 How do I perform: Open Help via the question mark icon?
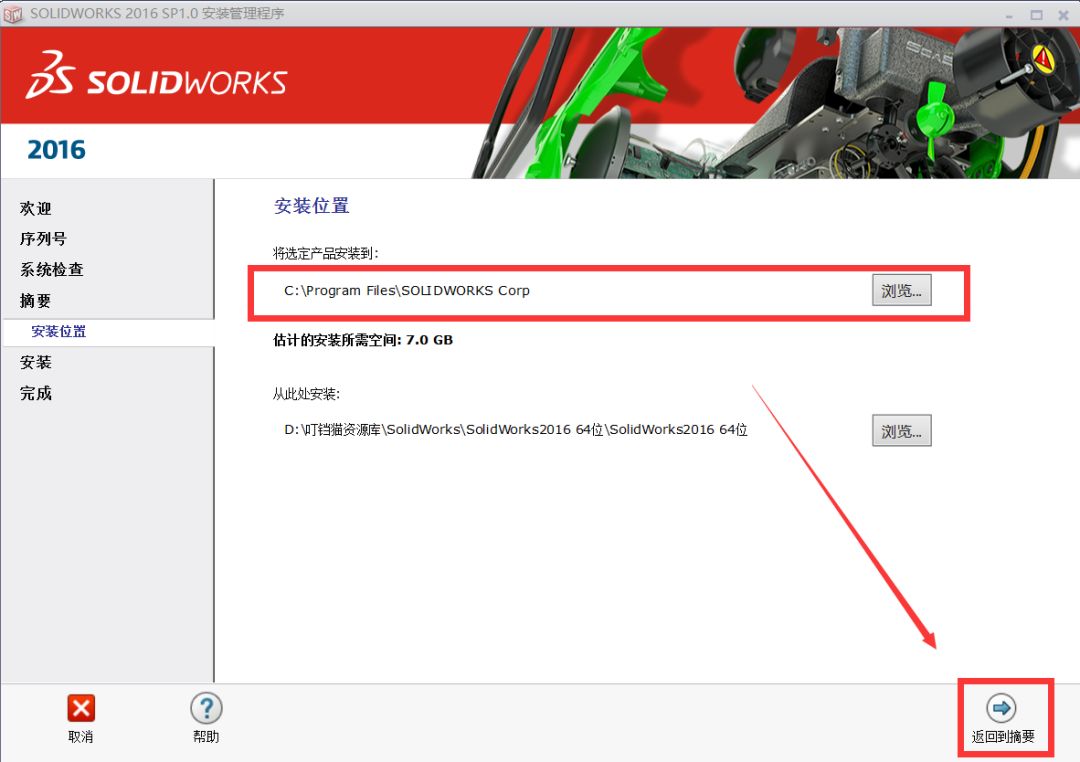click(x=206, y=708)
